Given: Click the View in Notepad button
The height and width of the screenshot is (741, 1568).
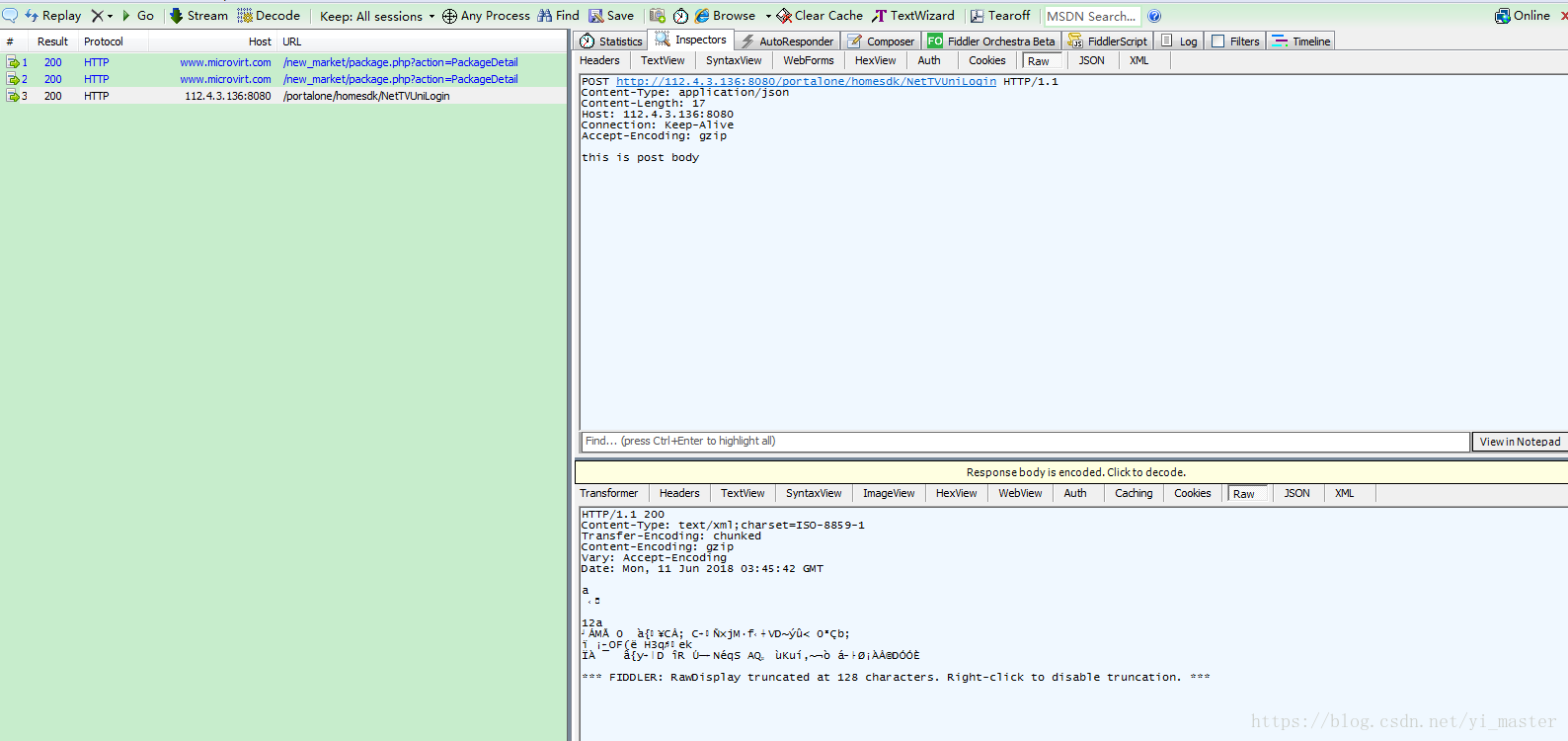Looking at the screenshot, I should point(1520,442).
